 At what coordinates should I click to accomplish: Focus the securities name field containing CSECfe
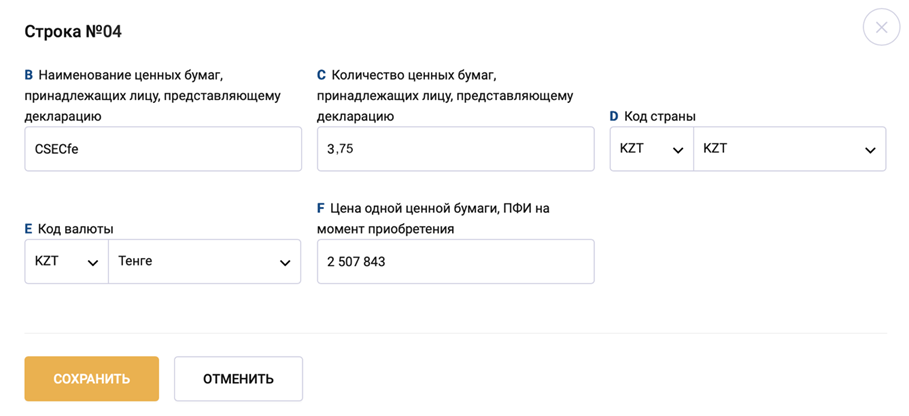[x=163, y=149]
